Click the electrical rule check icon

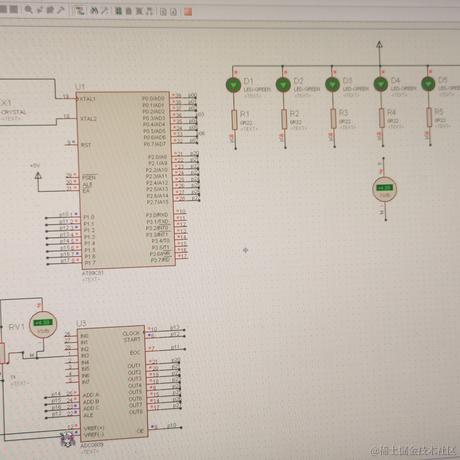tap(174, 12)
